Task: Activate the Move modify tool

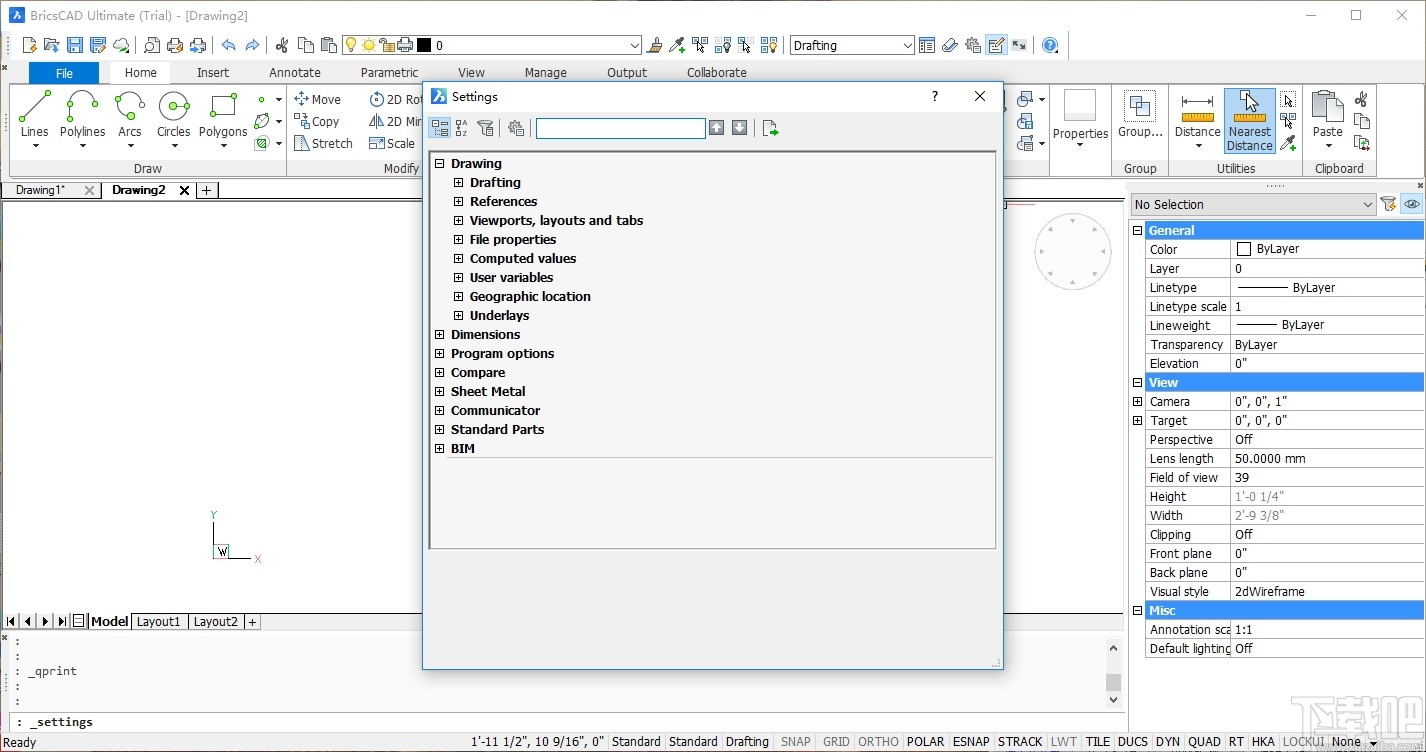Action: click(x=318, y=99)
